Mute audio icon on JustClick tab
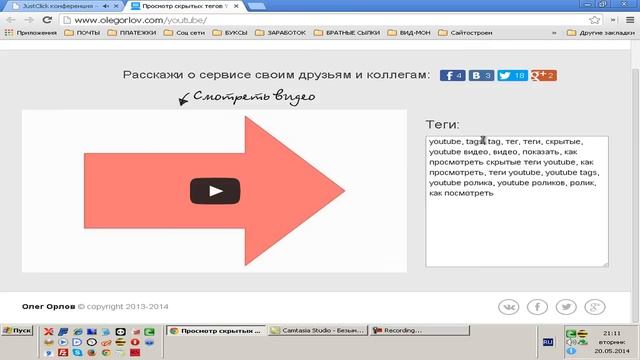This screenshot has height=360, width=640. point(106,6)
